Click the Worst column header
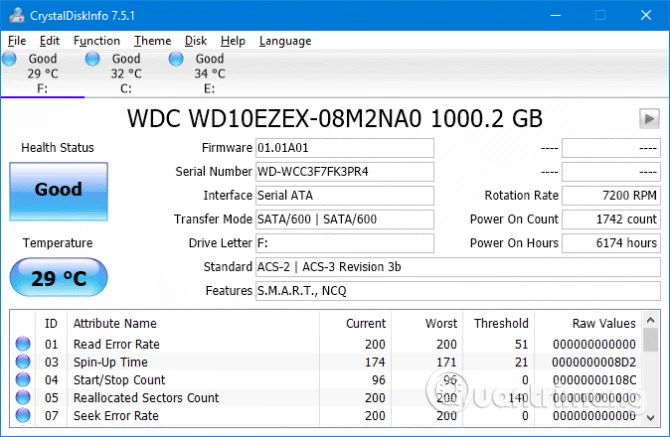Image resolution: width=670 pixels, height=437 pixels. tap(426, 323)
